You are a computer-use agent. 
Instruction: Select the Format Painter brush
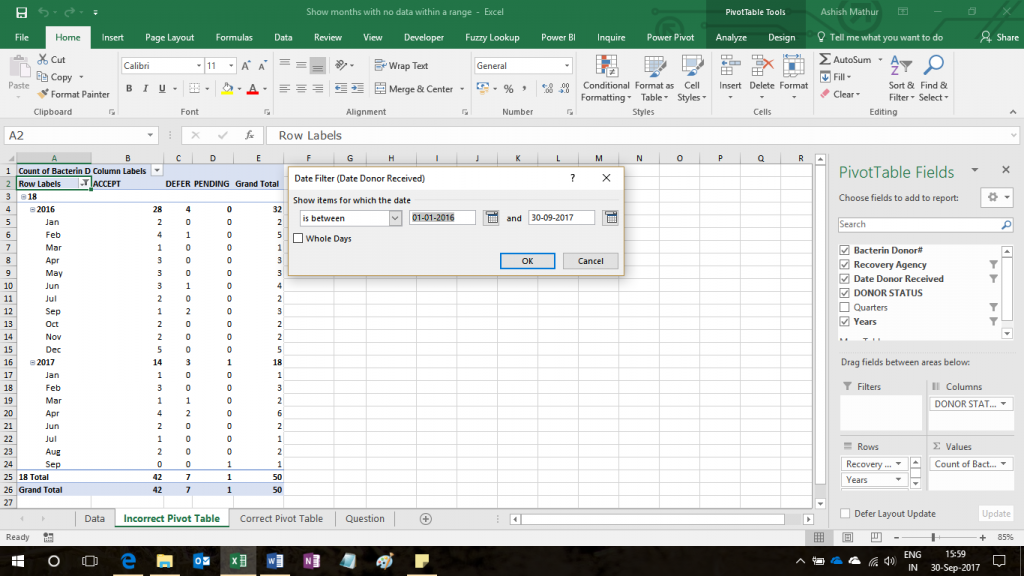pyautogui.click(x=43, y=94)
